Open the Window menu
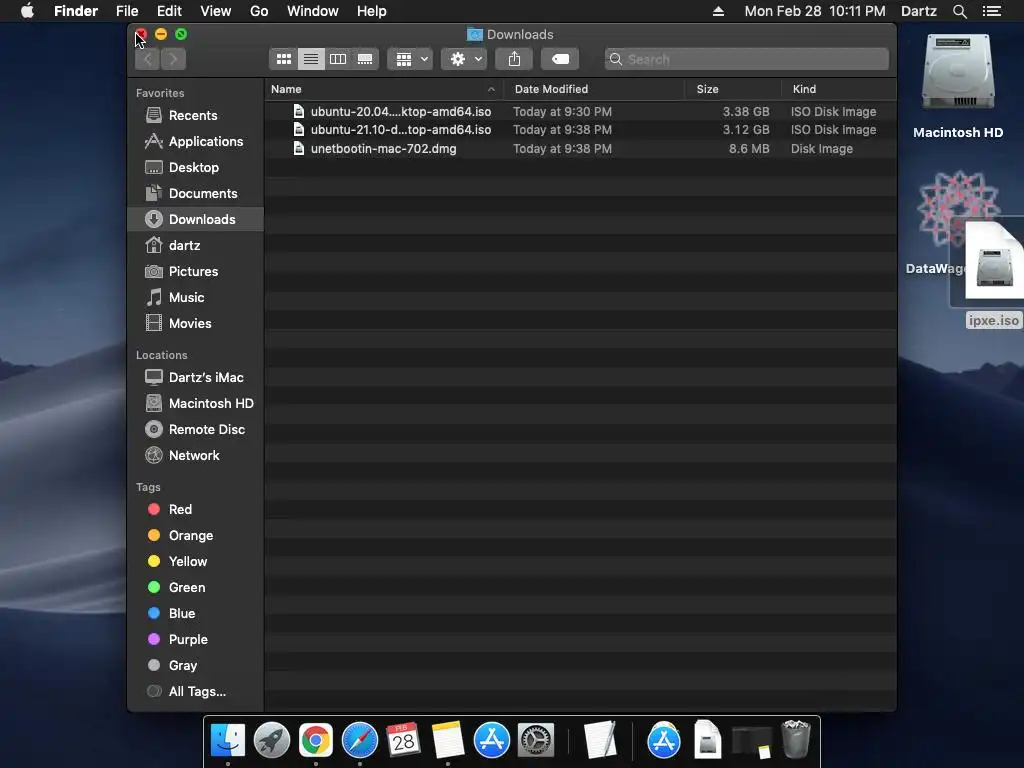1024x768 pixels. point(313,11)
